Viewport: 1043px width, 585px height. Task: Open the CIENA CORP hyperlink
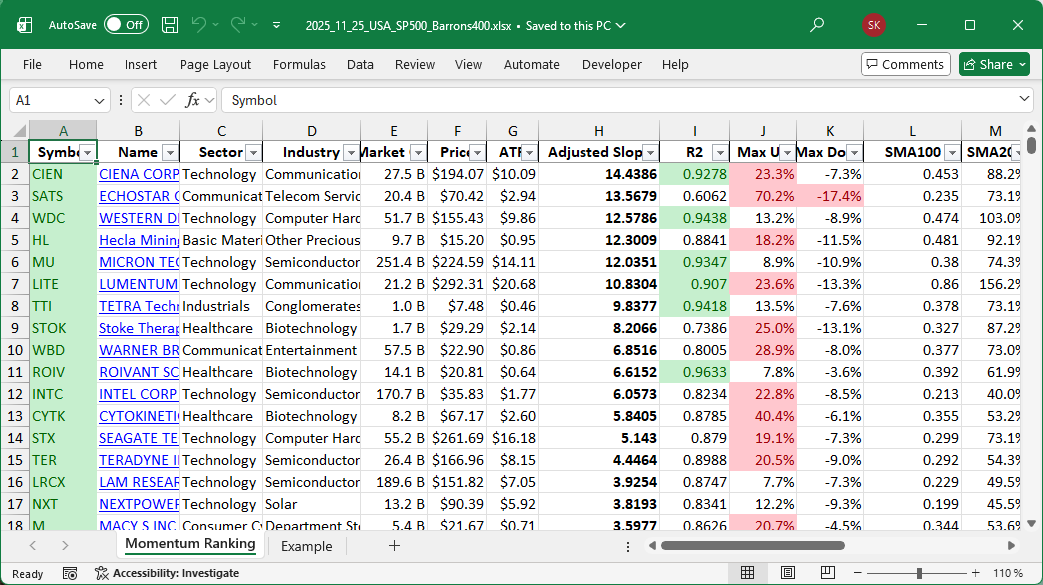[138, 174]
